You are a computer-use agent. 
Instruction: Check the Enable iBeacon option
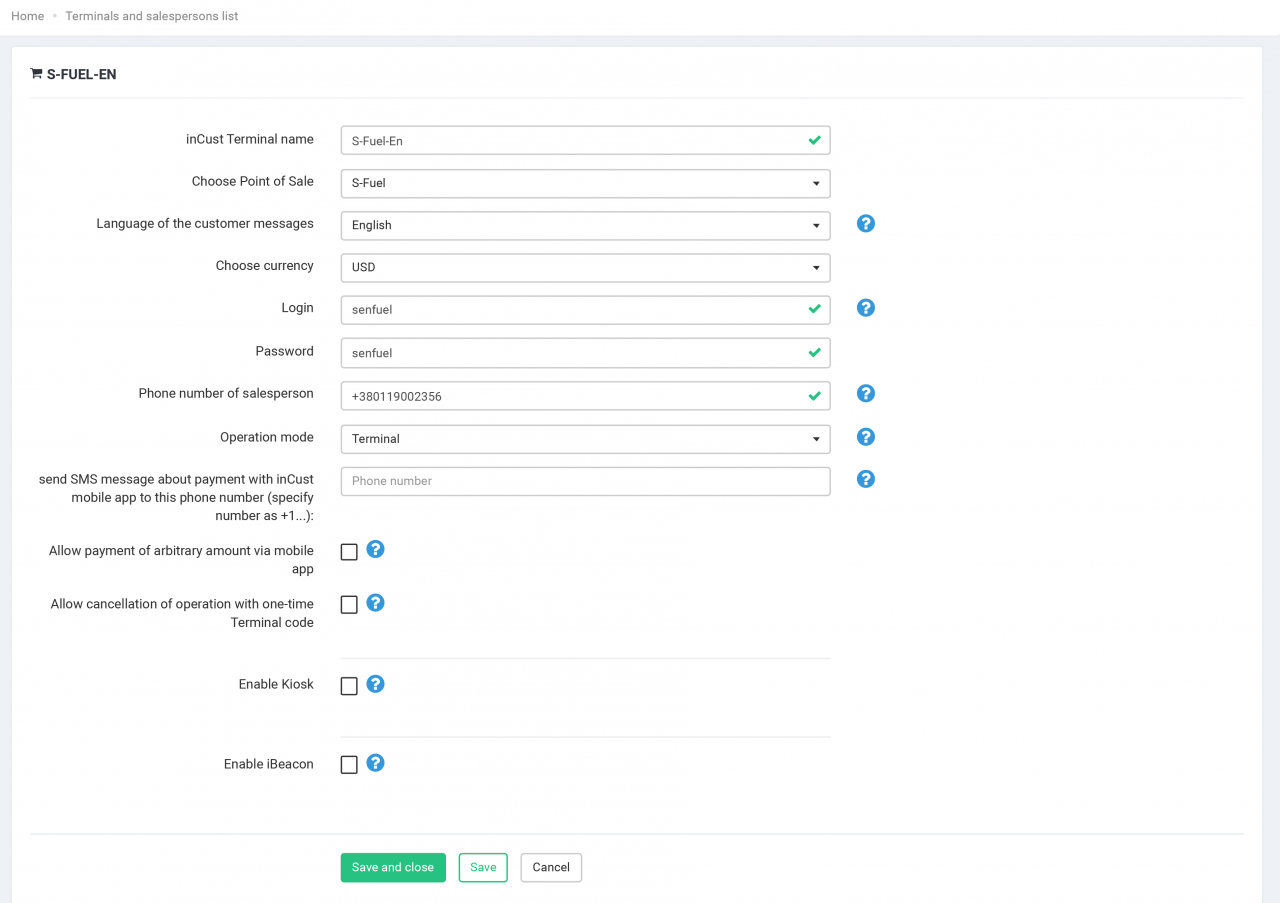[348, 764]
